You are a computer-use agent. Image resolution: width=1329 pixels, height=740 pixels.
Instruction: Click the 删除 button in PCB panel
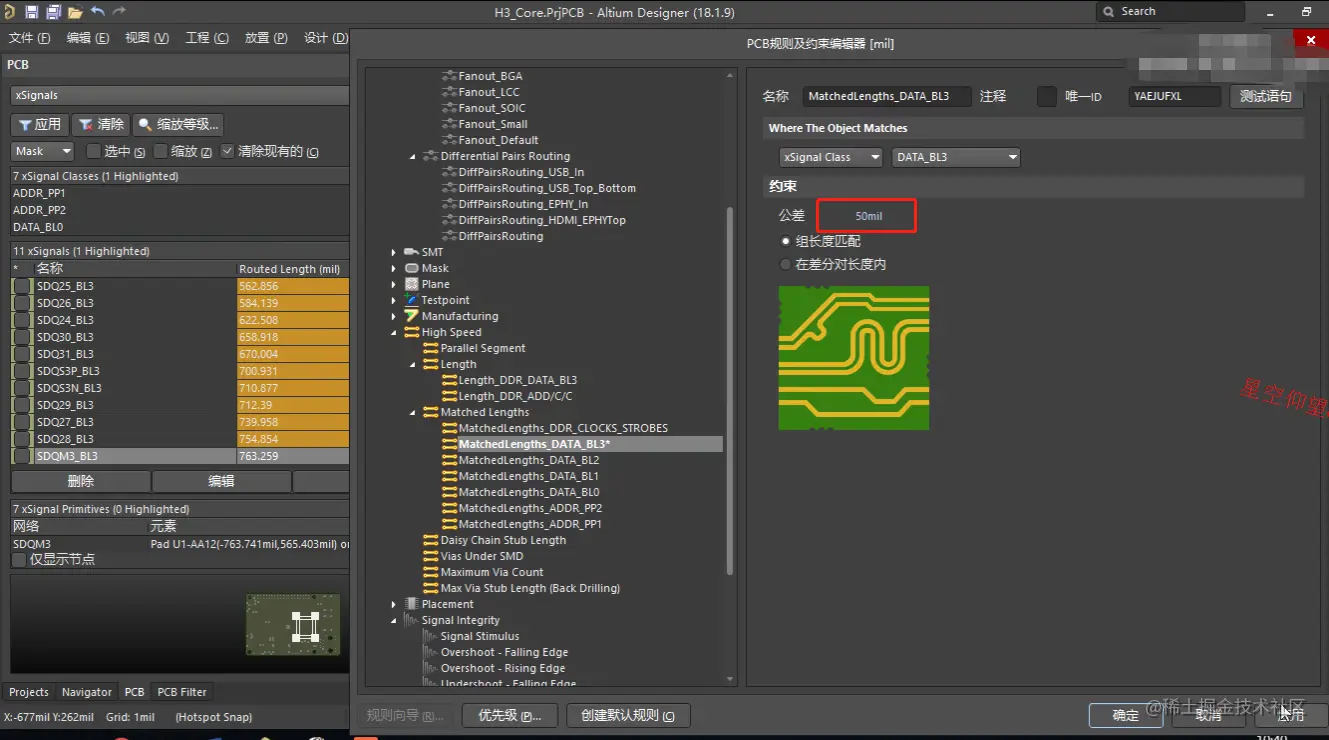(x=80, y=481)
